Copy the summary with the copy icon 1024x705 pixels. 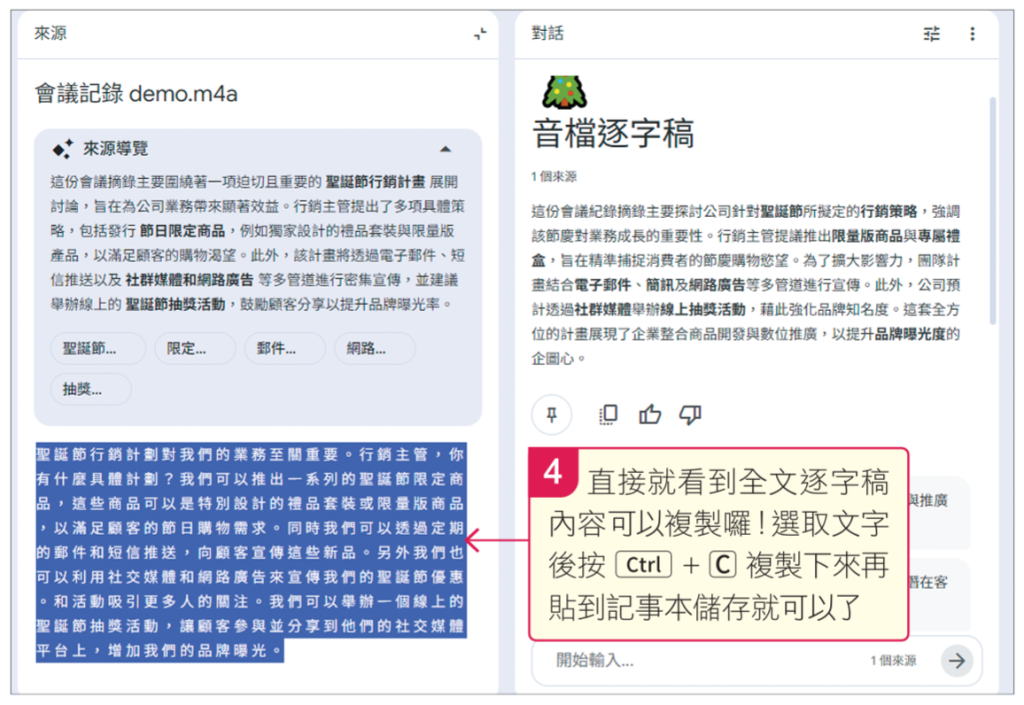pos(608,415)
